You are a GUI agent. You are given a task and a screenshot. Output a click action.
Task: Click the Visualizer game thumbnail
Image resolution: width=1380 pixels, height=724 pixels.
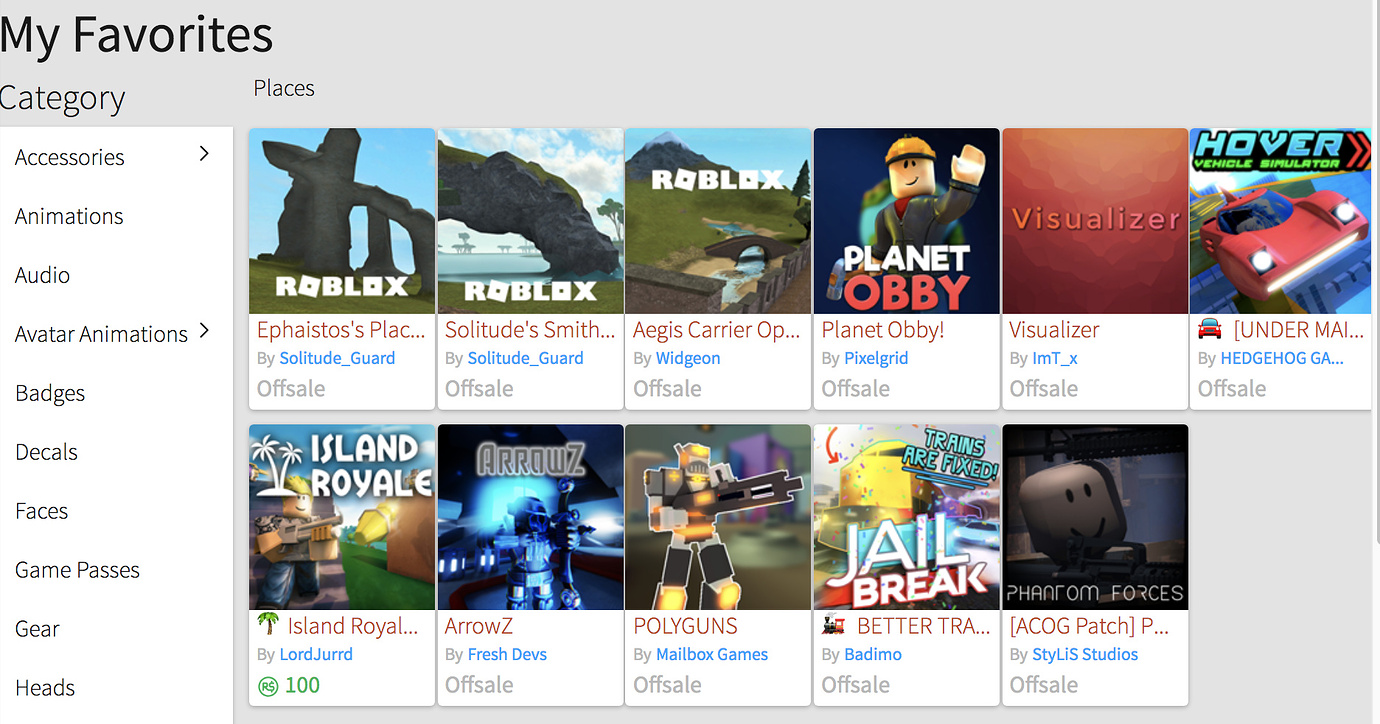(x=1094, y=220)
